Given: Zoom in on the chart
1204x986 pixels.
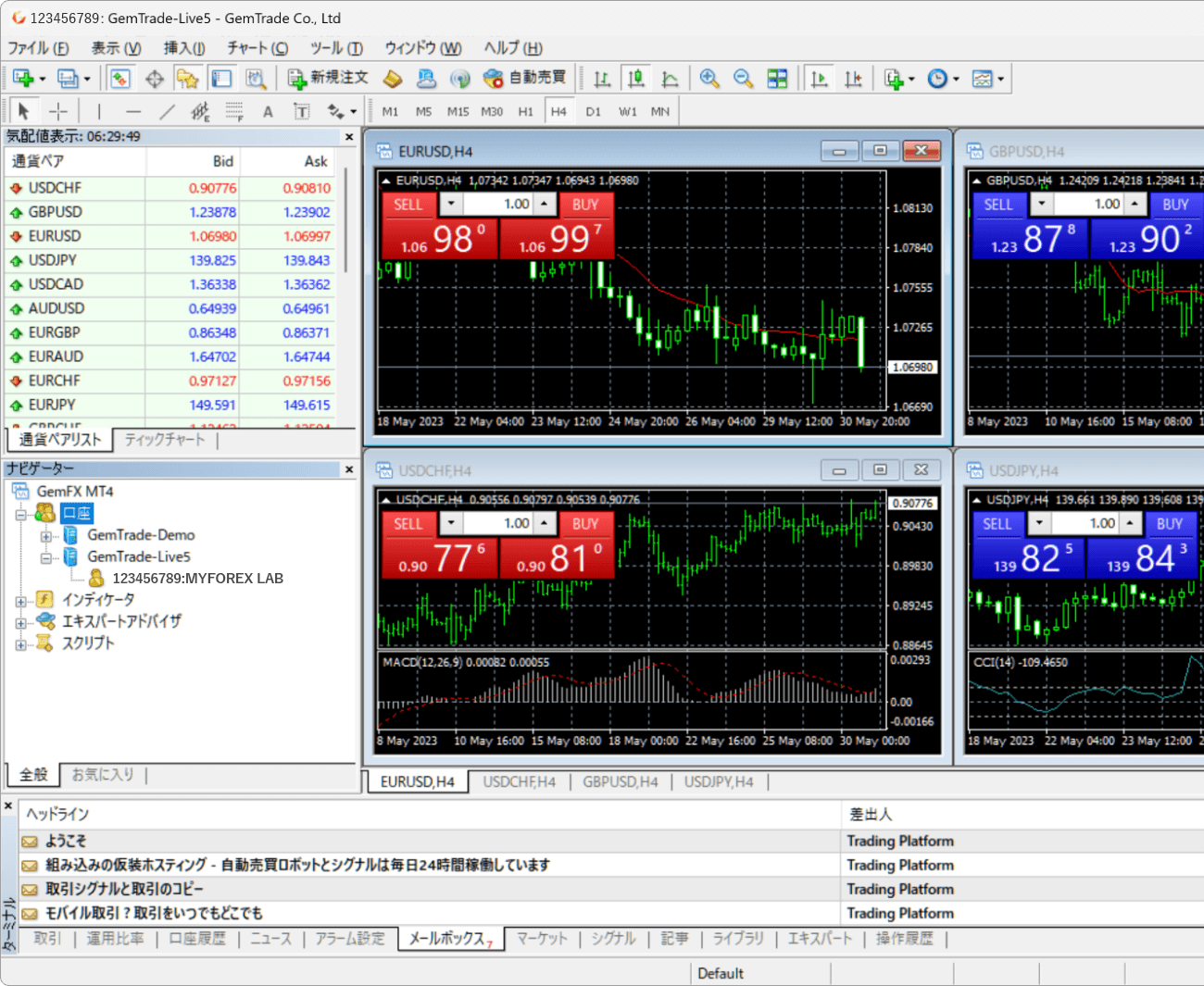Looking at the screenshot, I should 709,79.
